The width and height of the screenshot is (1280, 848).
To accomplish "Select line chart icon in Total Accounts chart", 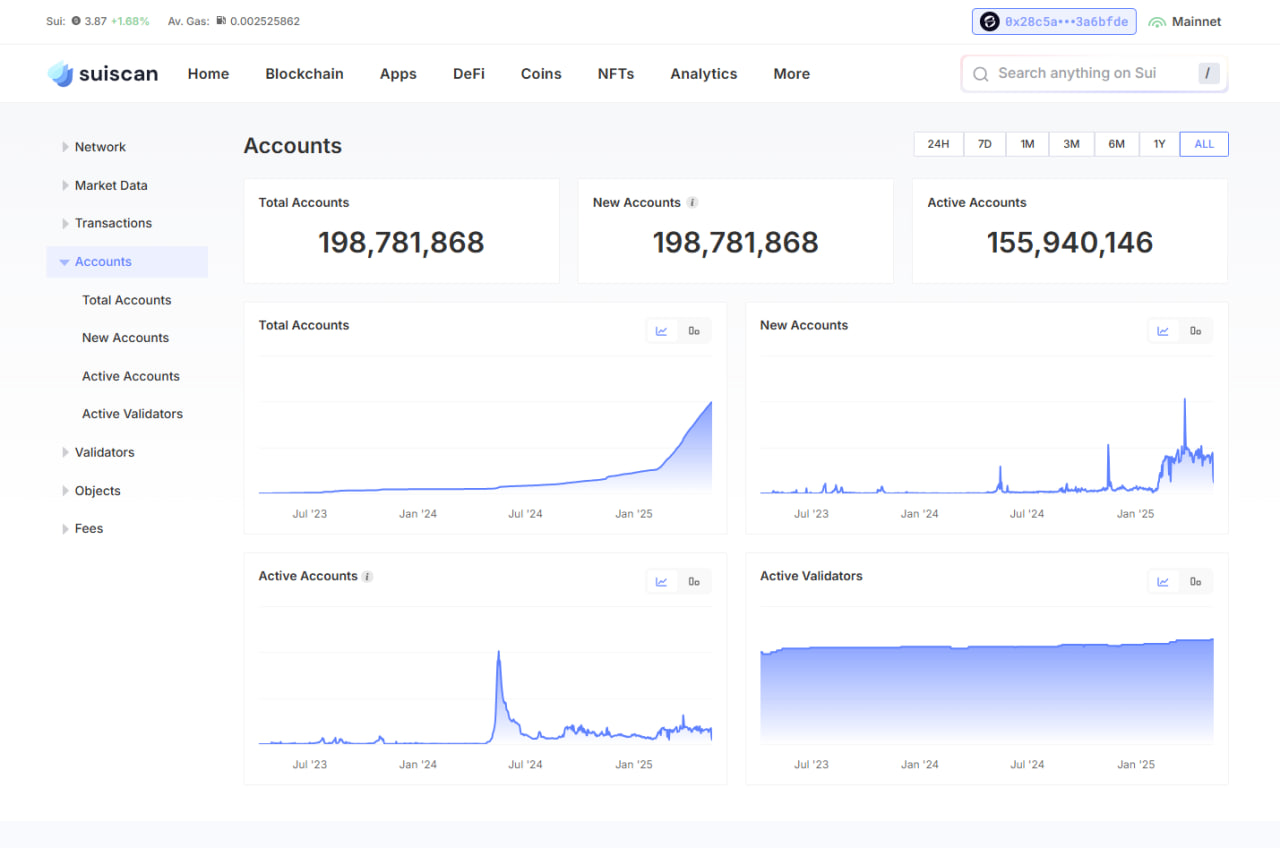I will 662,331.
